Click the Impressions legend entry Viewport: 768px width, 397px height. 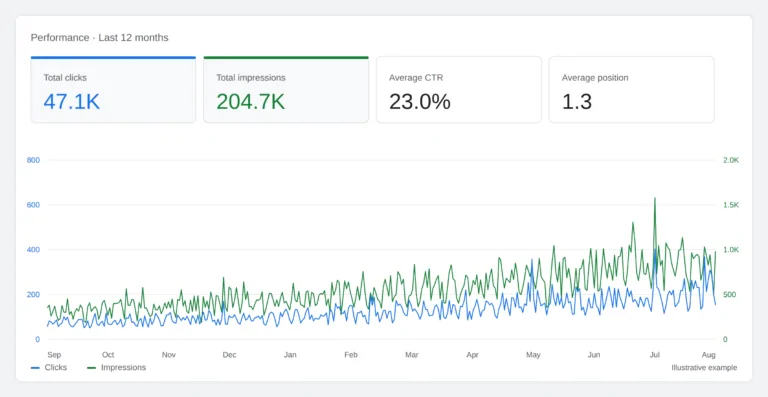coord(117,367)
